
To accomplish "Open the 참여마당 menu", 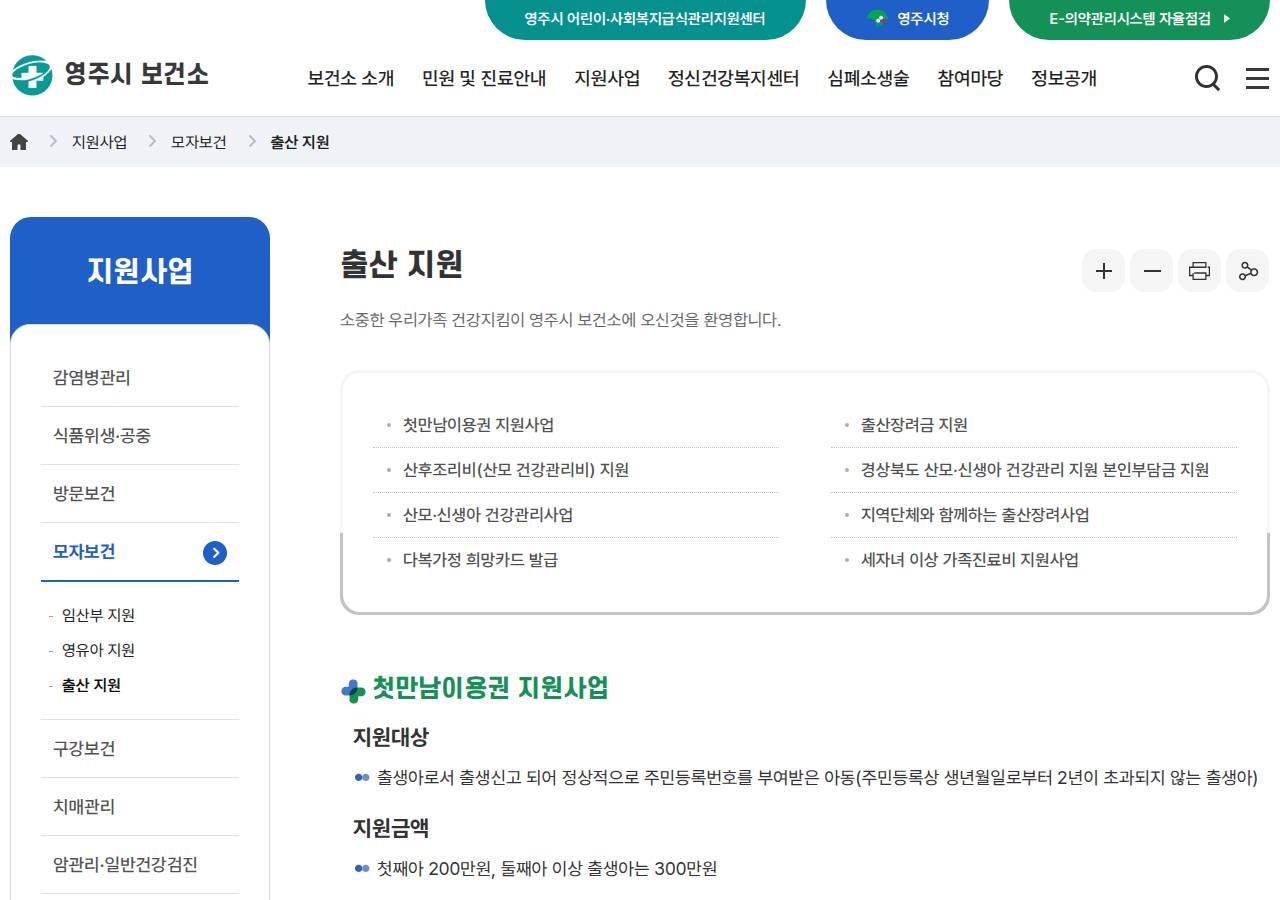I will [x=970, y=78].
